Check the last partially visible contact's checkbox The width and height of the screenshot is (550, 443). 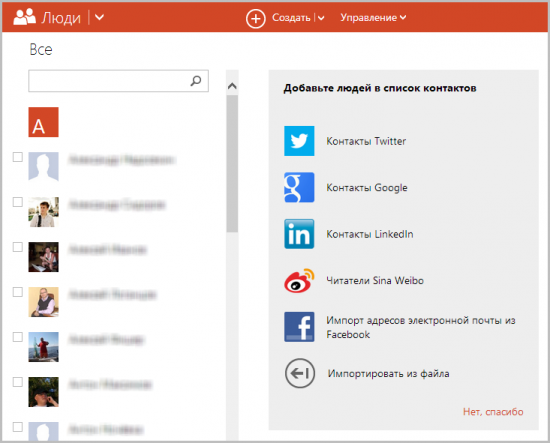[x=18, y=427]
